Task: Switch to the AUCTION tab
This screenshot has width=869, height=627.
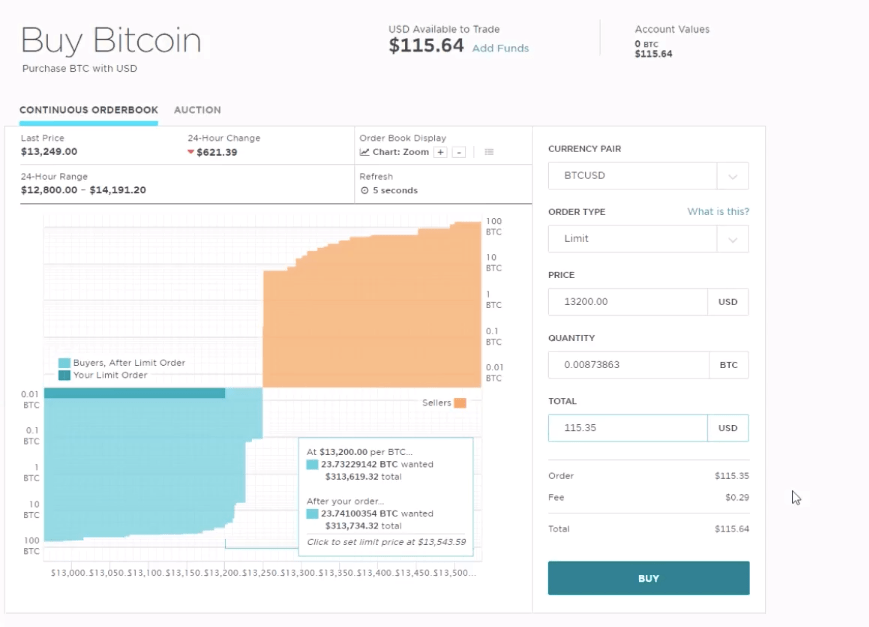Action: coord(197,110)
